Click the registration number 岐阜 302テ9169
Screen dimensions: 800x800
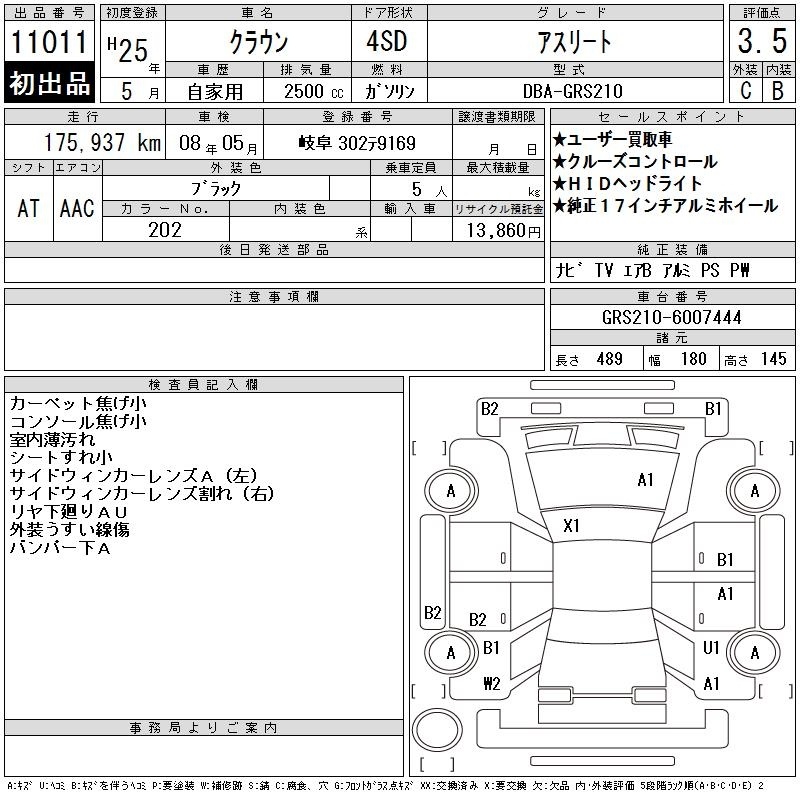tap(356, 143)
